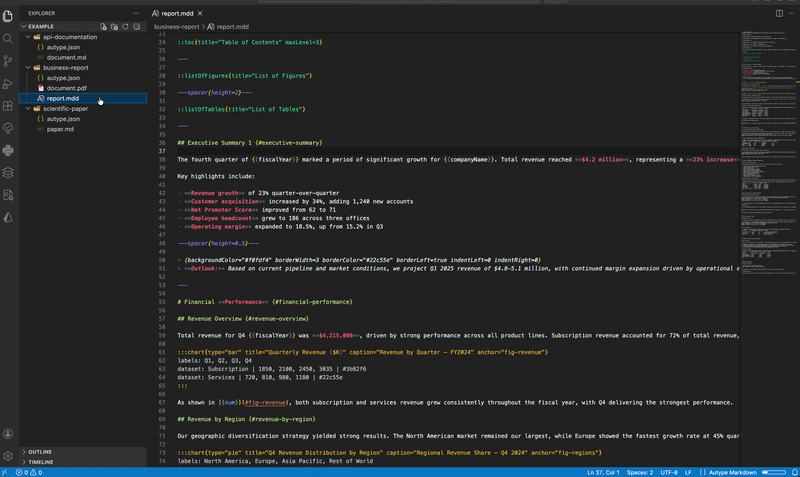
Task: Expand the Outline section
Action: coord(40,452)
